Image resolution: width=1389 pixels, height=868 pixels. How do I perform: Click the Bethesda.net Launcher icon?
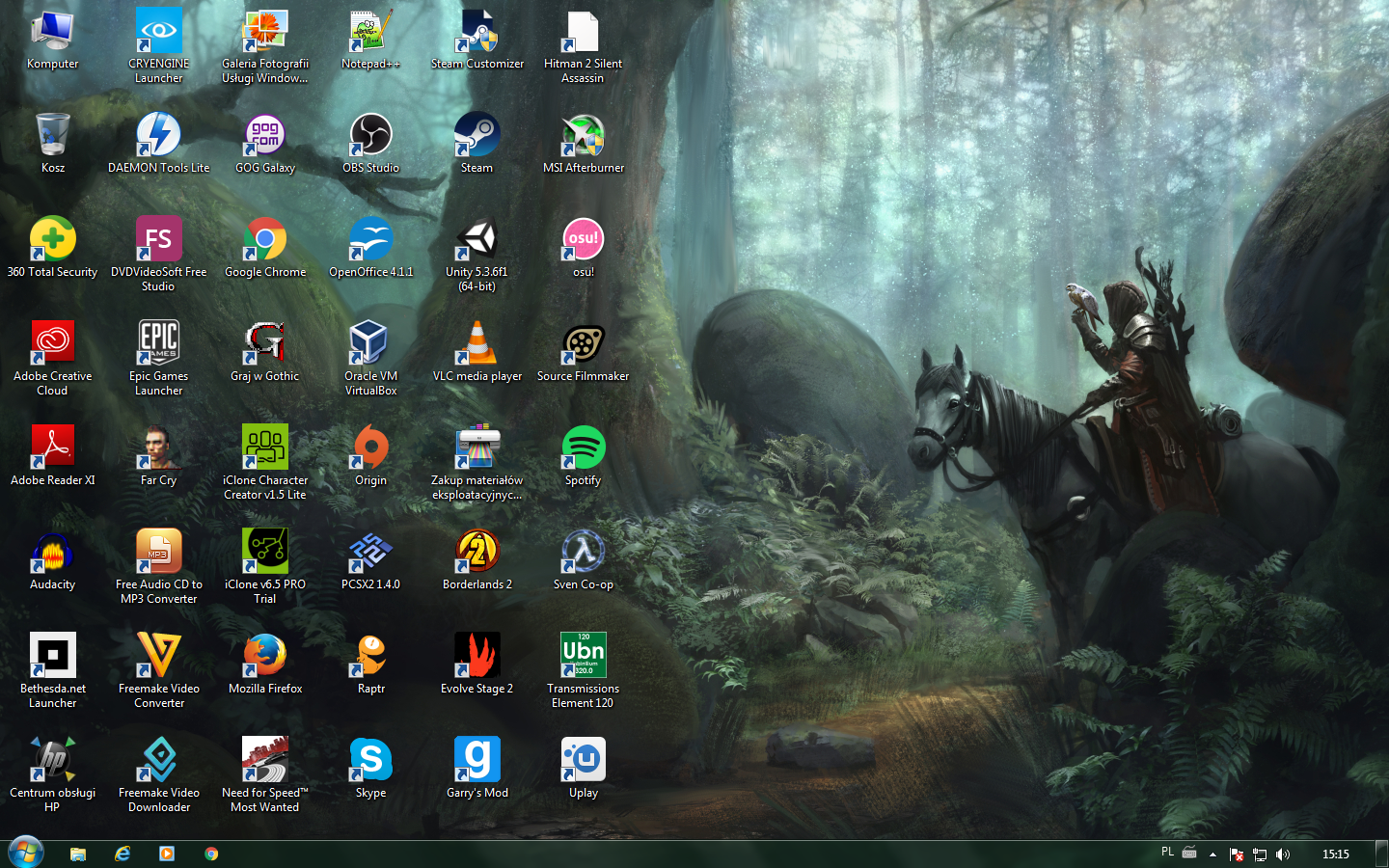pos(52,670)
